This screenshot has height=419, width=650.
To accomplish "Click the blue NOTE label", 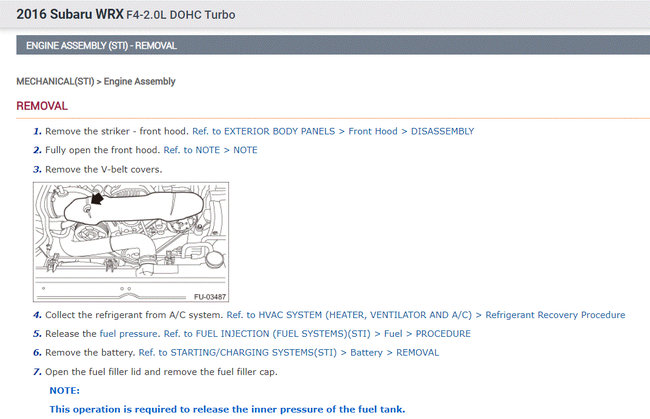I will click(64, 390).
